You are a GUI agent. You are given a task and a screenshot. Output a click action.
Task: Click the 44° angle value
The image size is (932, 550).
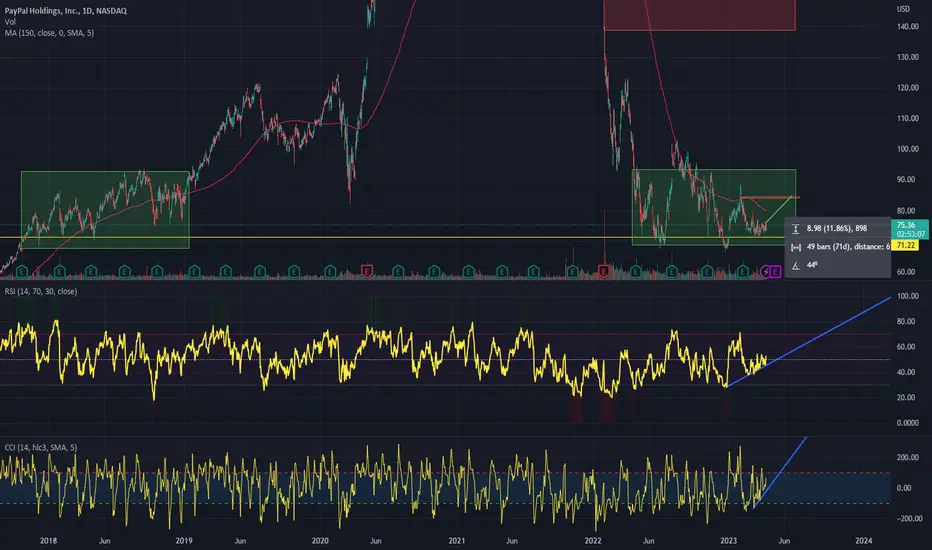pyautogui.click(x=812, y=265)
